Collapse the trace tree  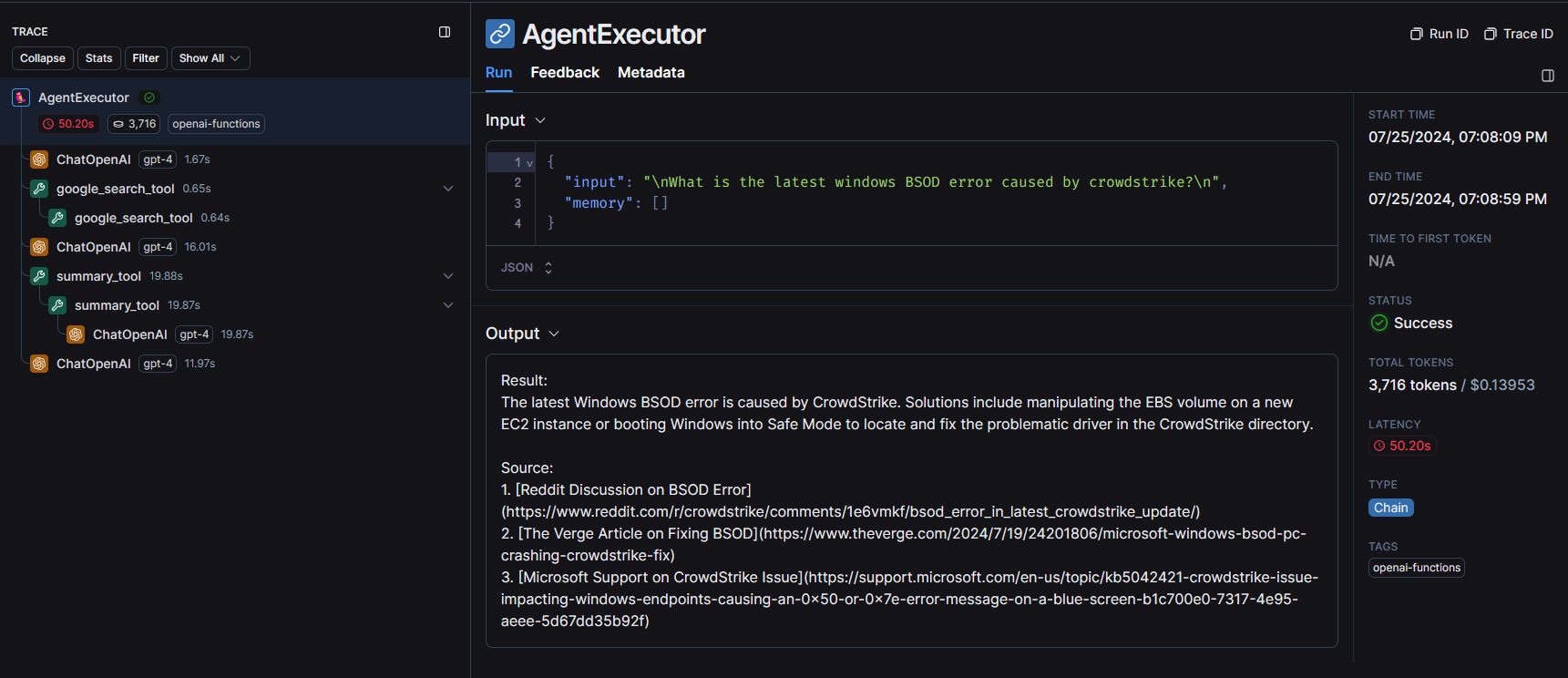(43, 58)
